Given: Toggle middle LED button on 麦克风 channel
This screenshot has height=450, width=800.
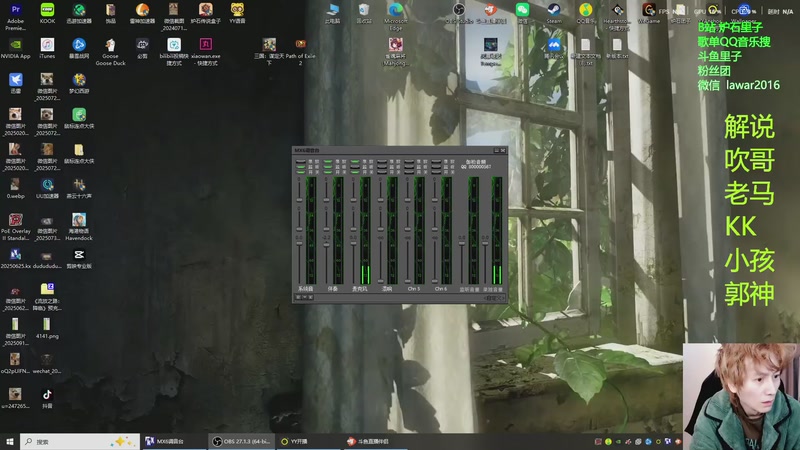Looking at the screenshot, I should click(355, 166).
